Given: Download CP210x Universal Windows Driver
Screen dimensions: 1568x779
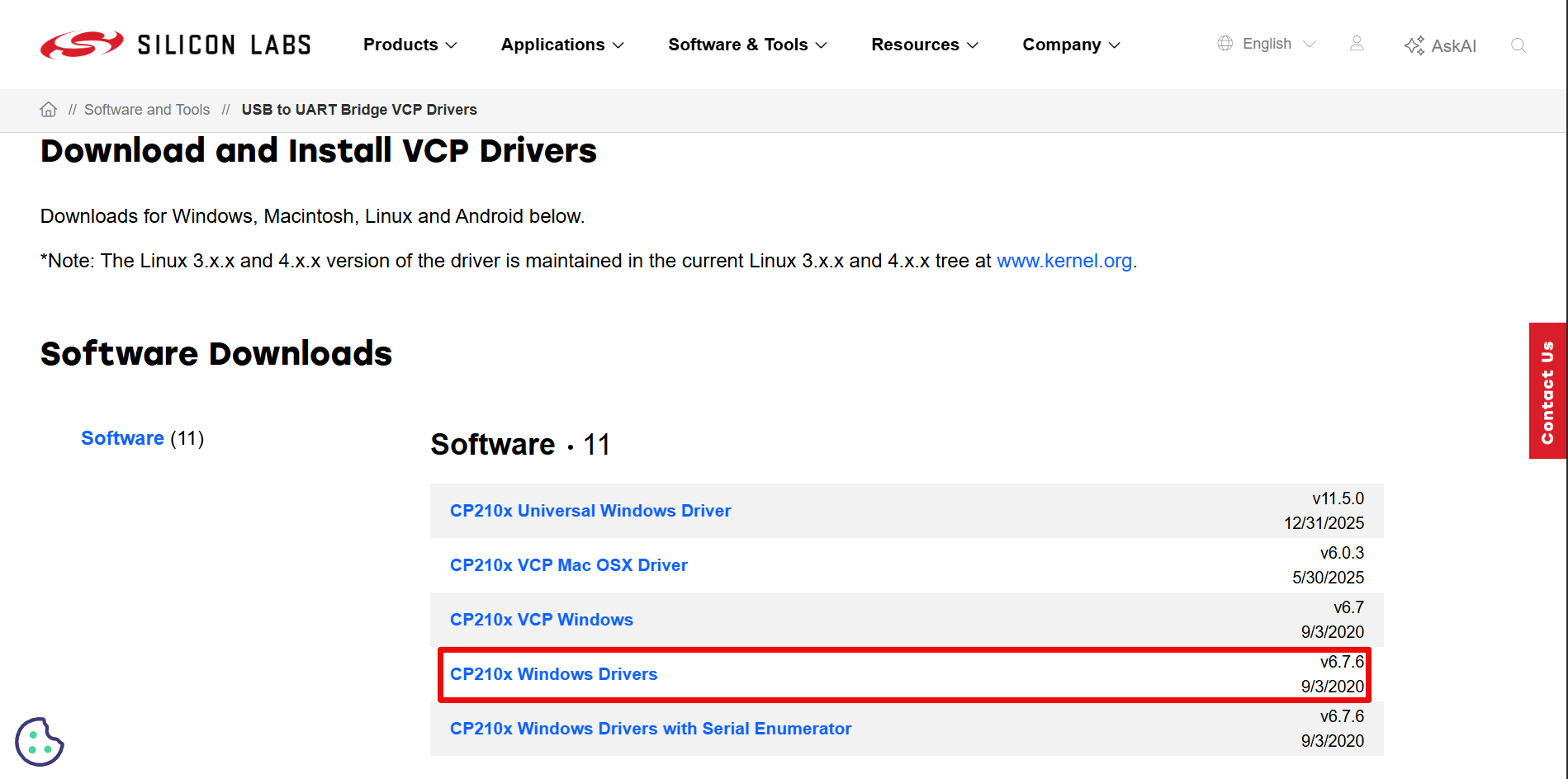Looking at the screenshot, I should [590, 511].
